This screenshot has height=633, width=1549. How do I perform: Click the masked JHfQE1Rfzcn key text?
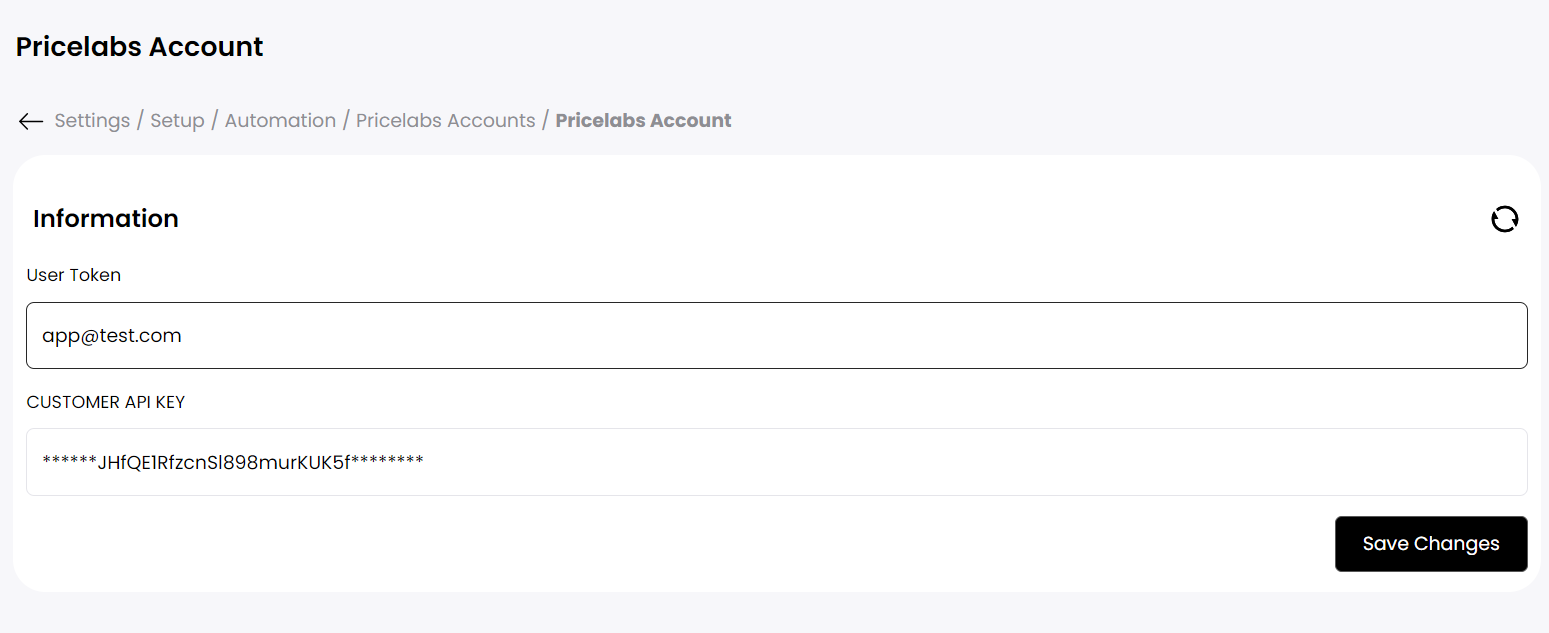[233, 462]
